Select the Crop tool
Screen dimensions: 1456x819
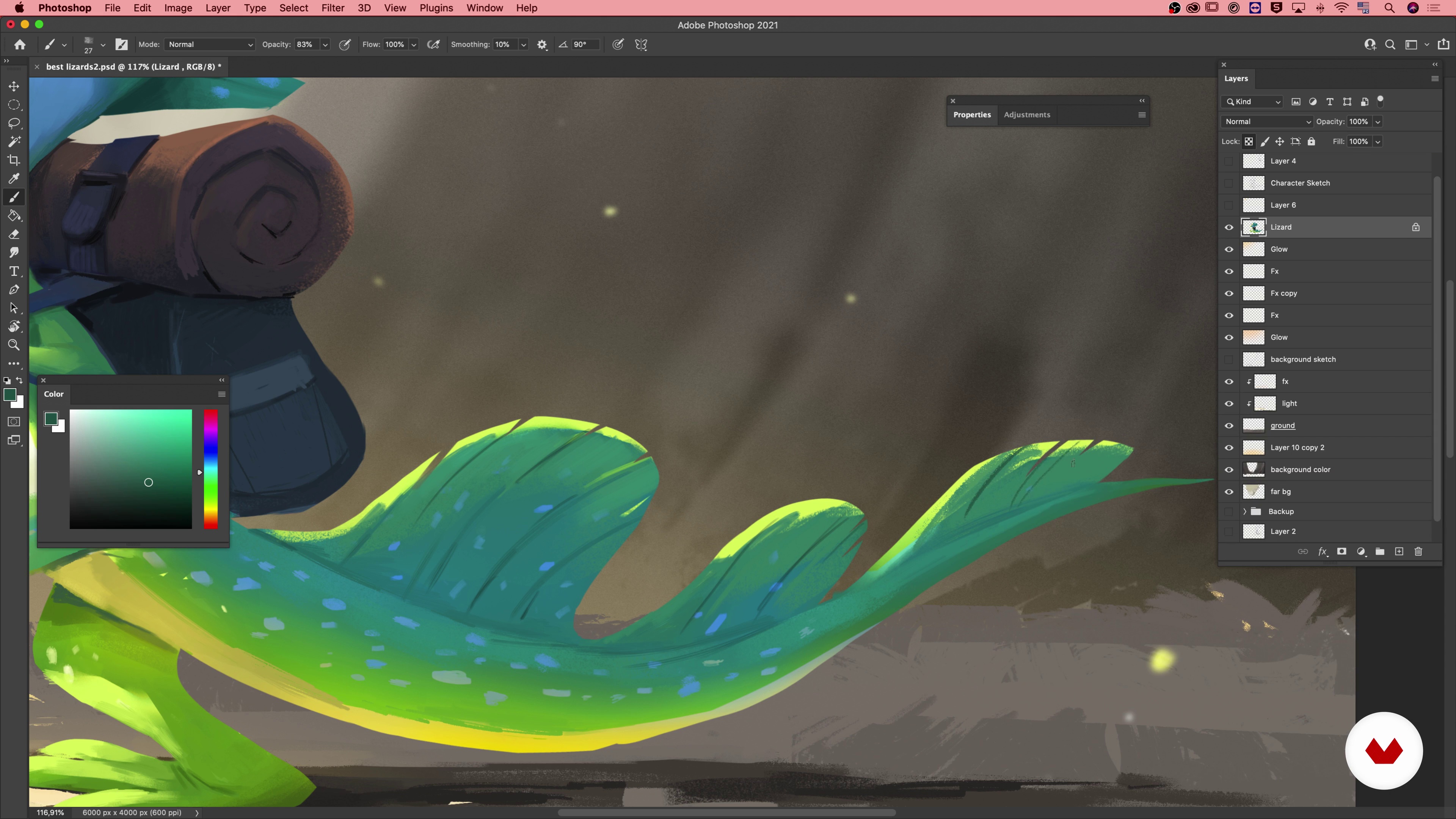pos(14,160)
